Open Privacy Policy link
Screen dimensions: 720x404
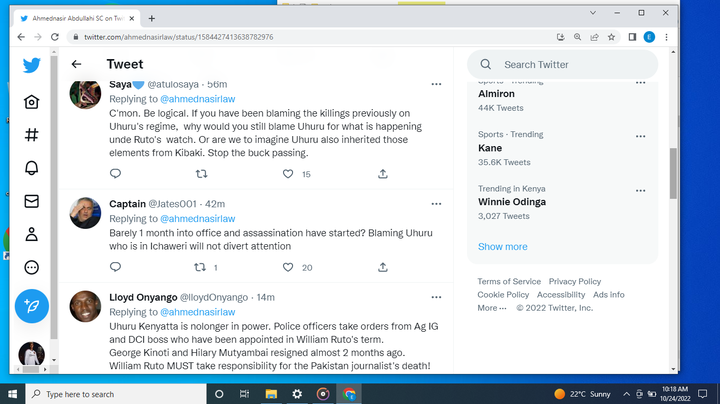575,281
